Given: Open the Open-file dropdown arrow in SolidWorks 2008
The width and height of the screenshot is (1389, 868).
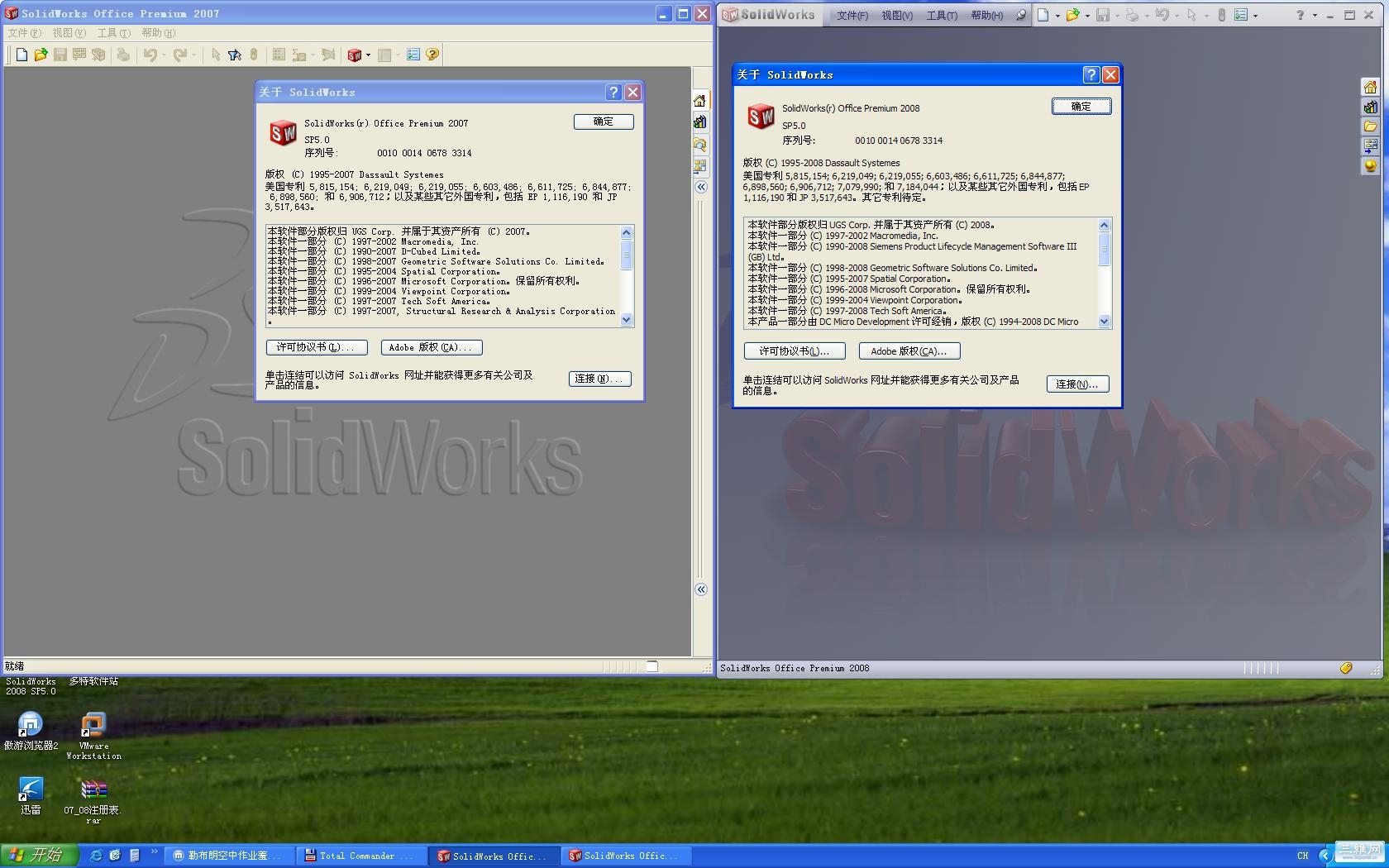Looking at the screenshot, I should (x=1086, y=16).
